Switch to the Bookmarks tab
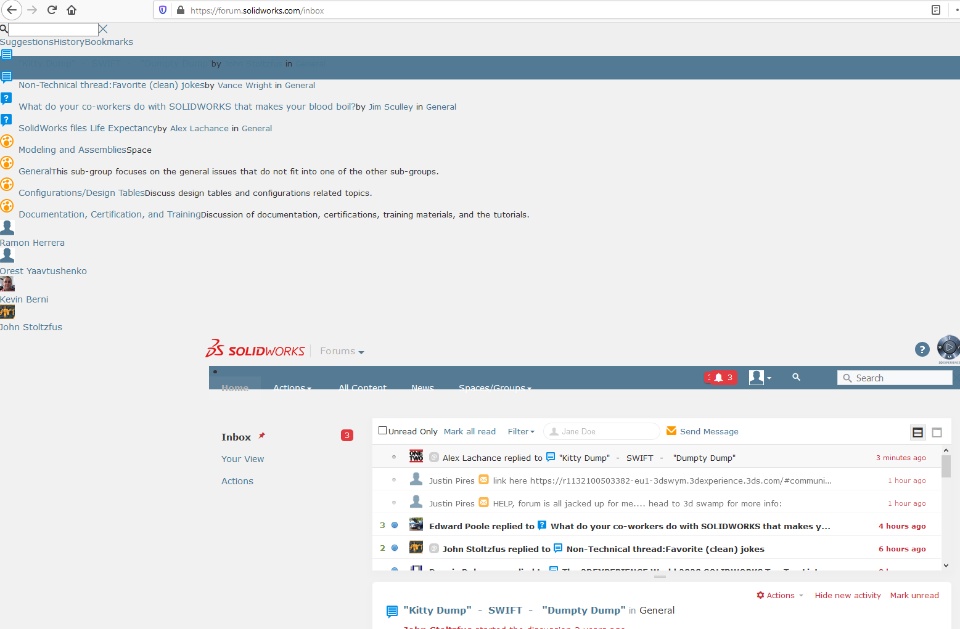960x629 pixels. point(109,42)
